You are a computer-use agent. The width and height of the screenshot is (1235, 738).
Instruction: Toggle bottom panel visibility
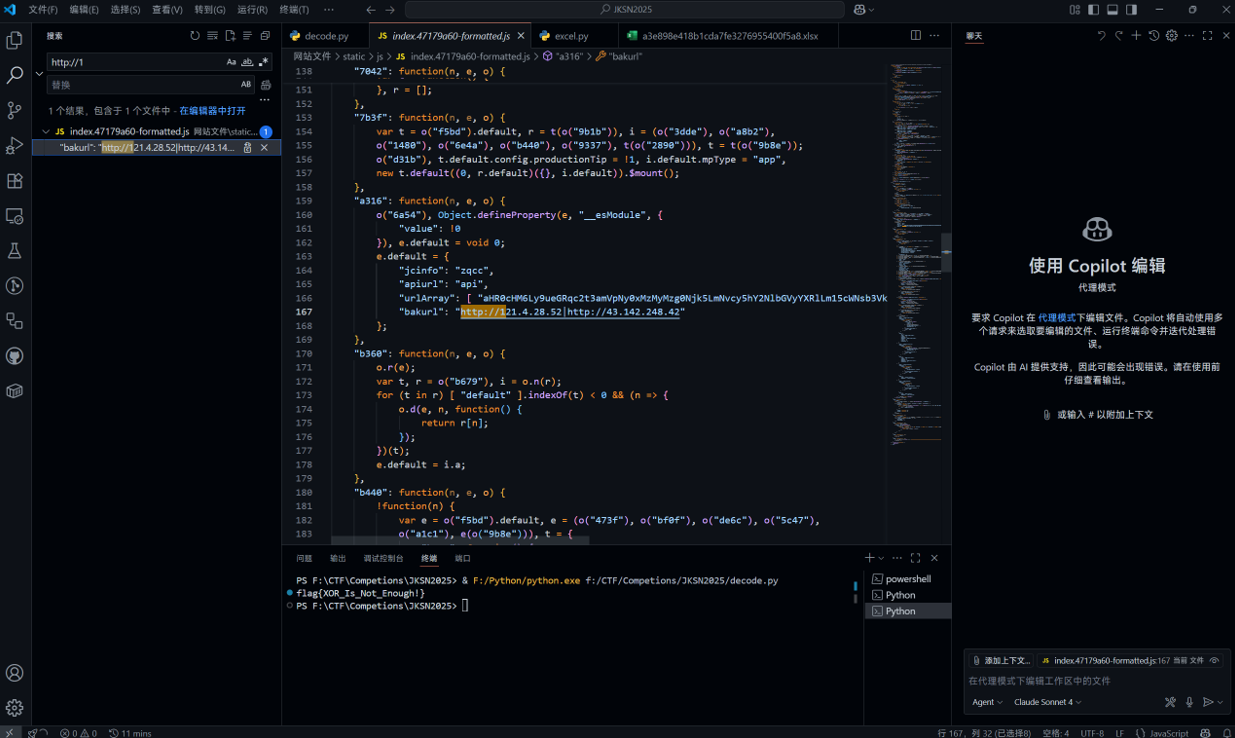pyautogui.click(x=1112, y=9)
